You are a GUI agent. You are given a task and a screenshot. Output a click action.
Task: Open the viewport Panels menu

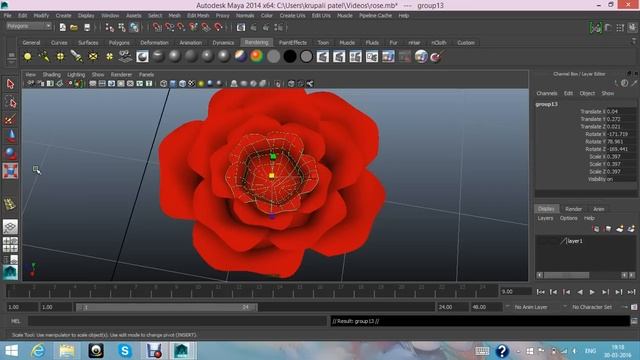click(146, 75)
